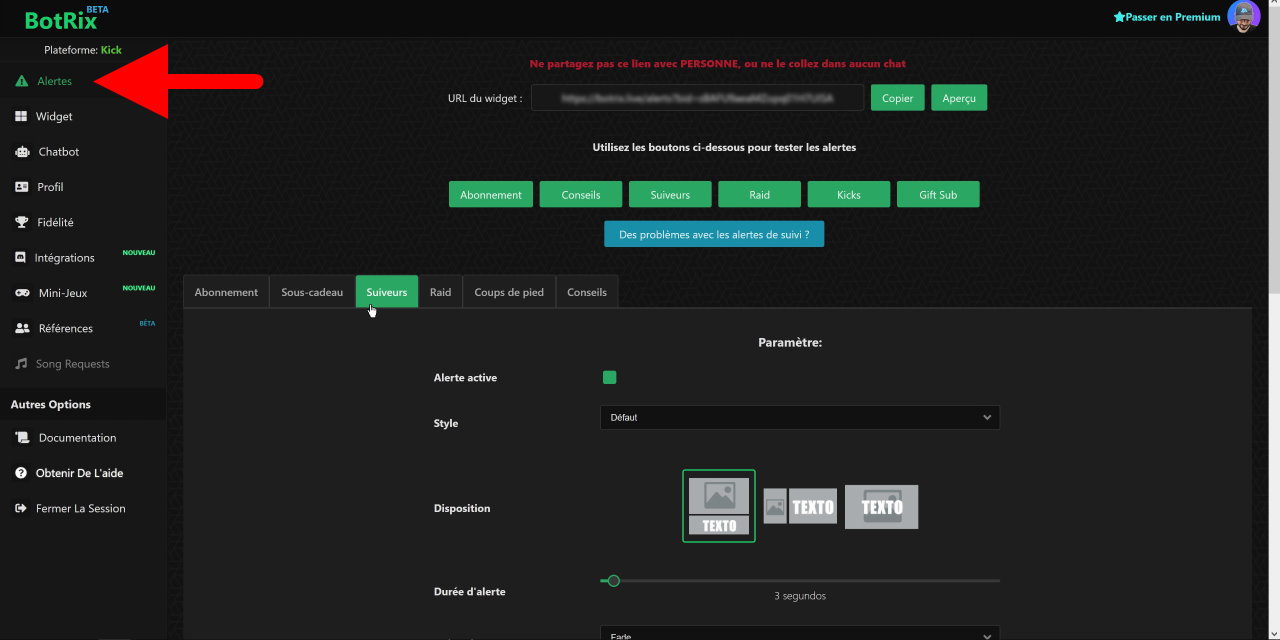The height and width of the screenshot is (640, 1280).
Task: Test the Suiveurs alert button
Action: pyautogui.click(x=670, y=194)
